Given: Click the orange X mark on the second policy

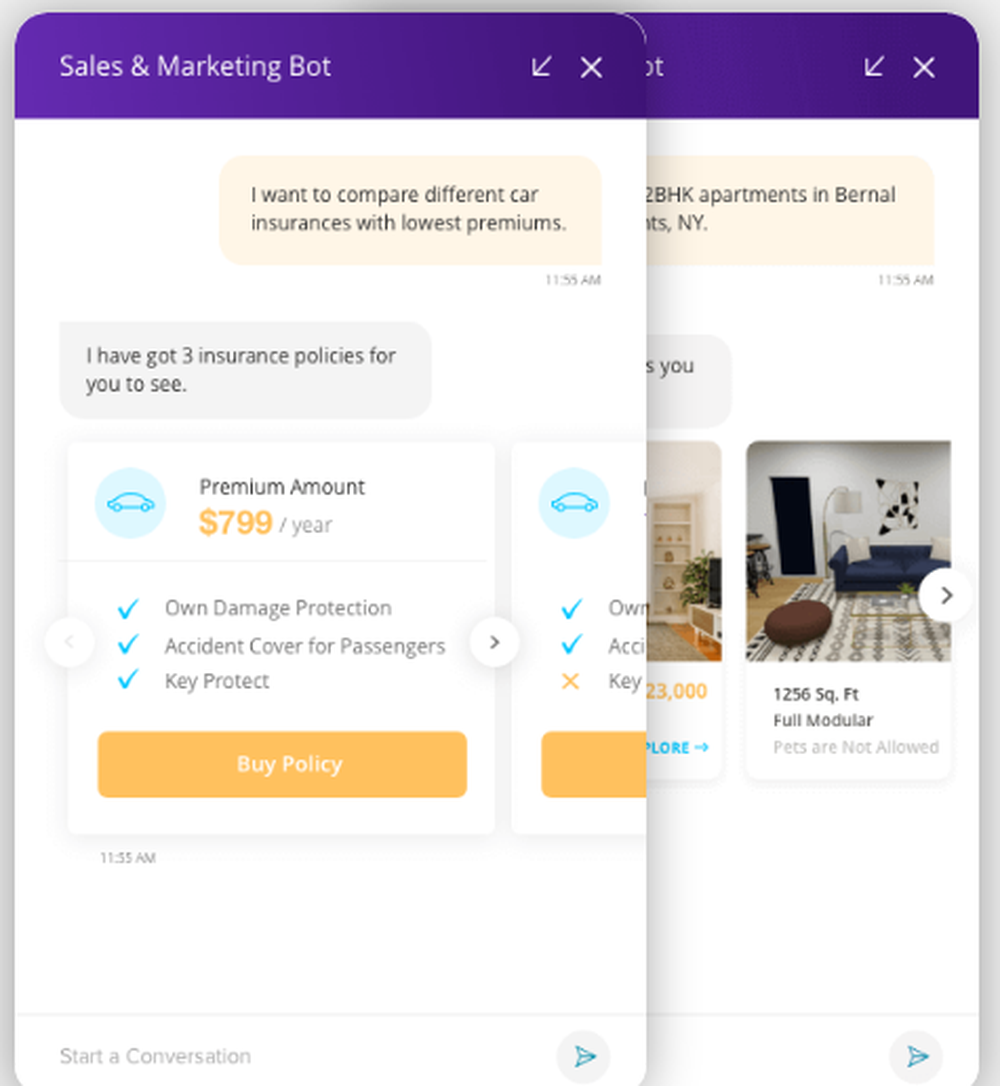Looking at the screenshot, I should 571,681.
